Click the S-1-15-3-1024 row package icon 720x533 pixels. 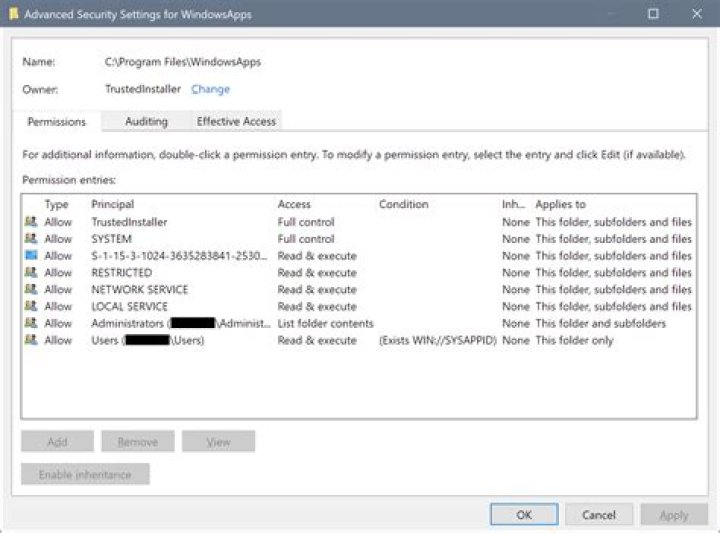coord(31,255)
